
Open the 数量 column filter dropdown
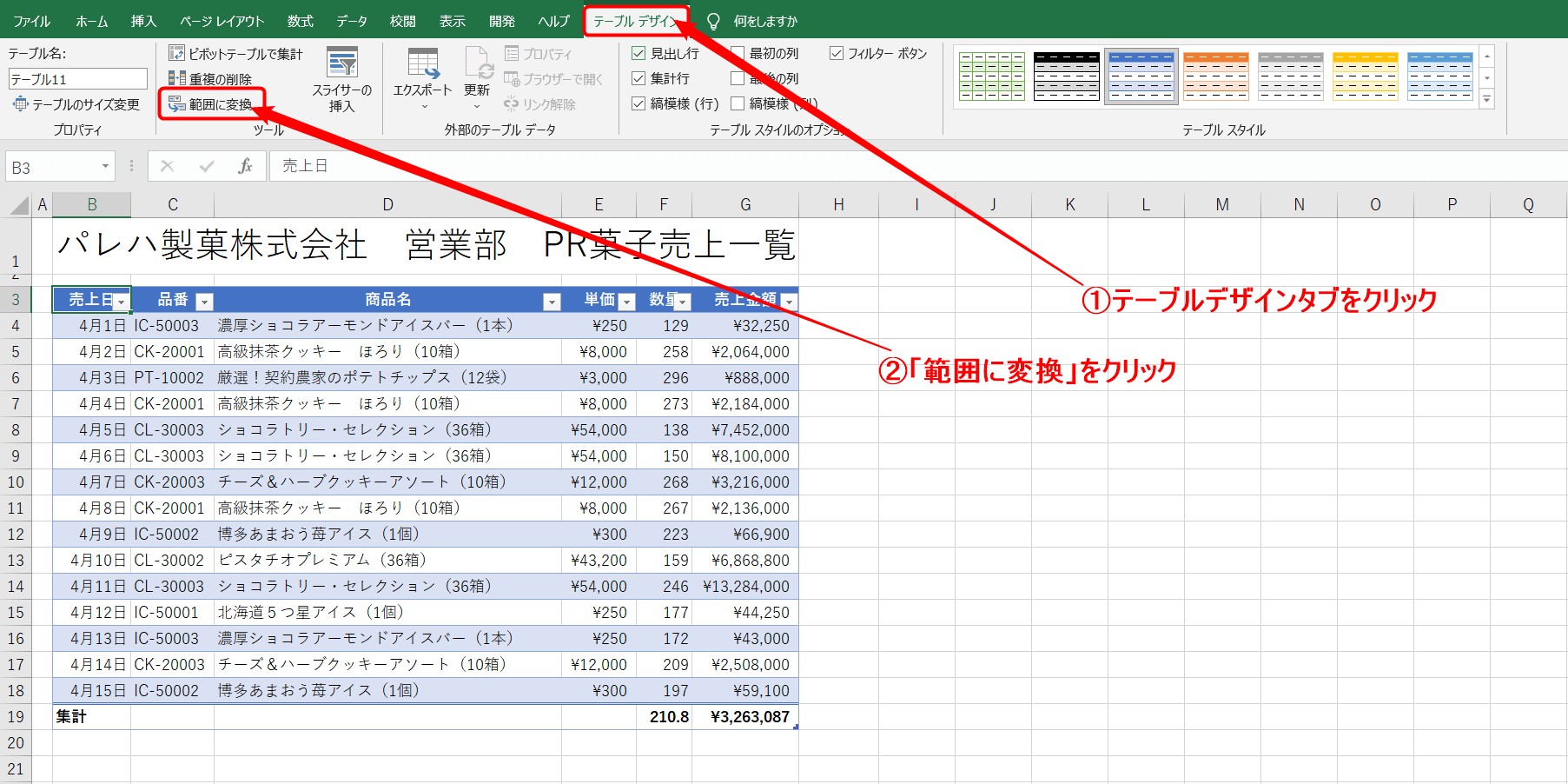[683, 302]
